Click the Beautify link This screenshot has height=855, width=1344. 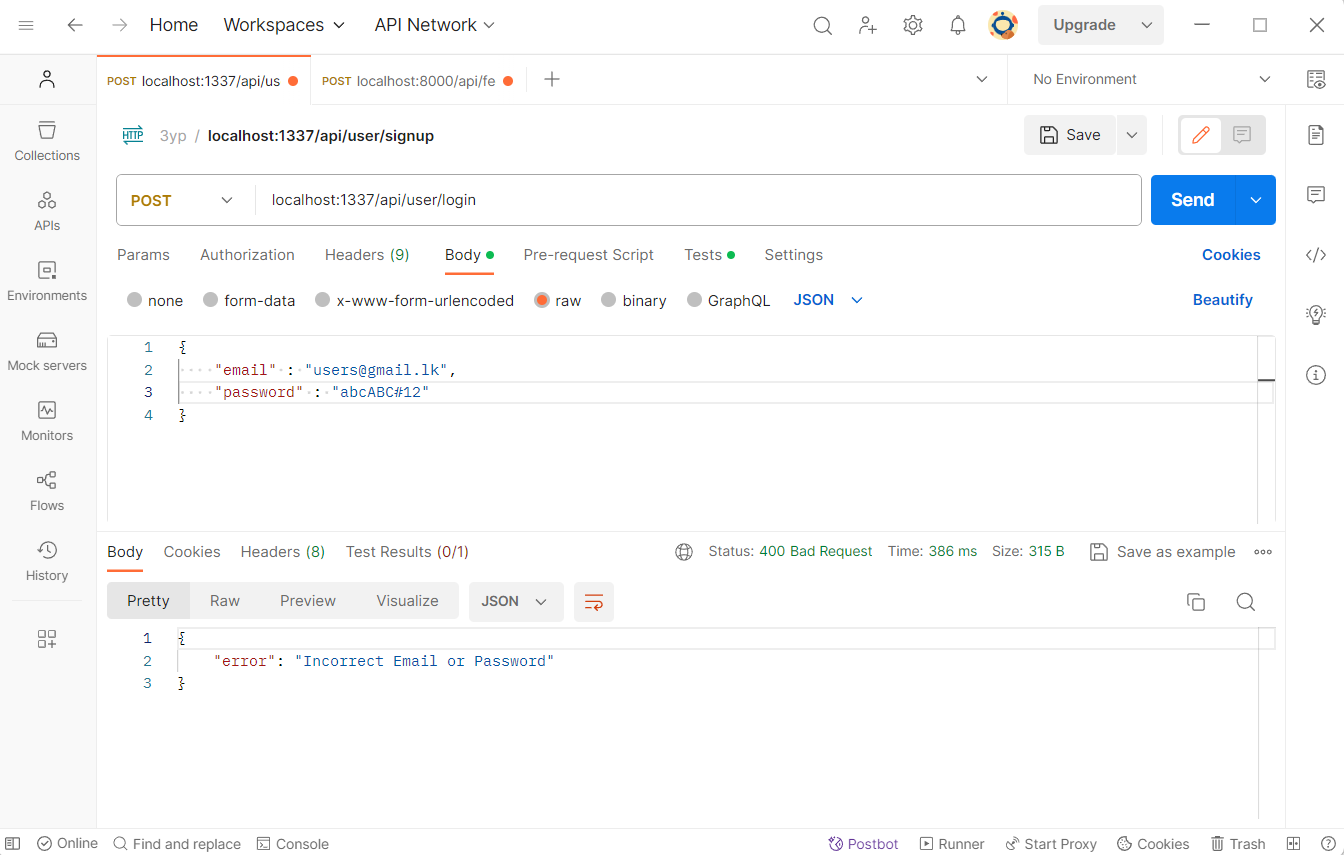point(1222,300)
